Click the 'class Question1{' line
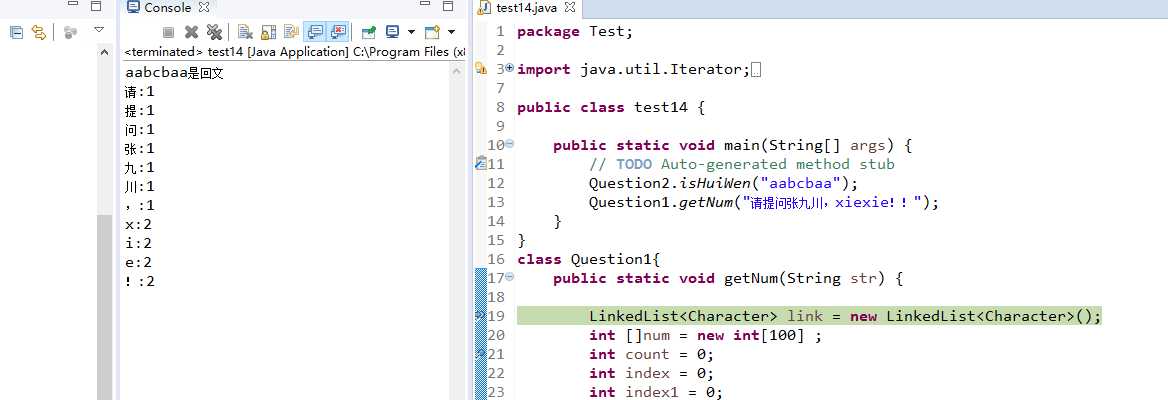The height and width of the screenshot is (400, 1168). (x=588, y=259)
